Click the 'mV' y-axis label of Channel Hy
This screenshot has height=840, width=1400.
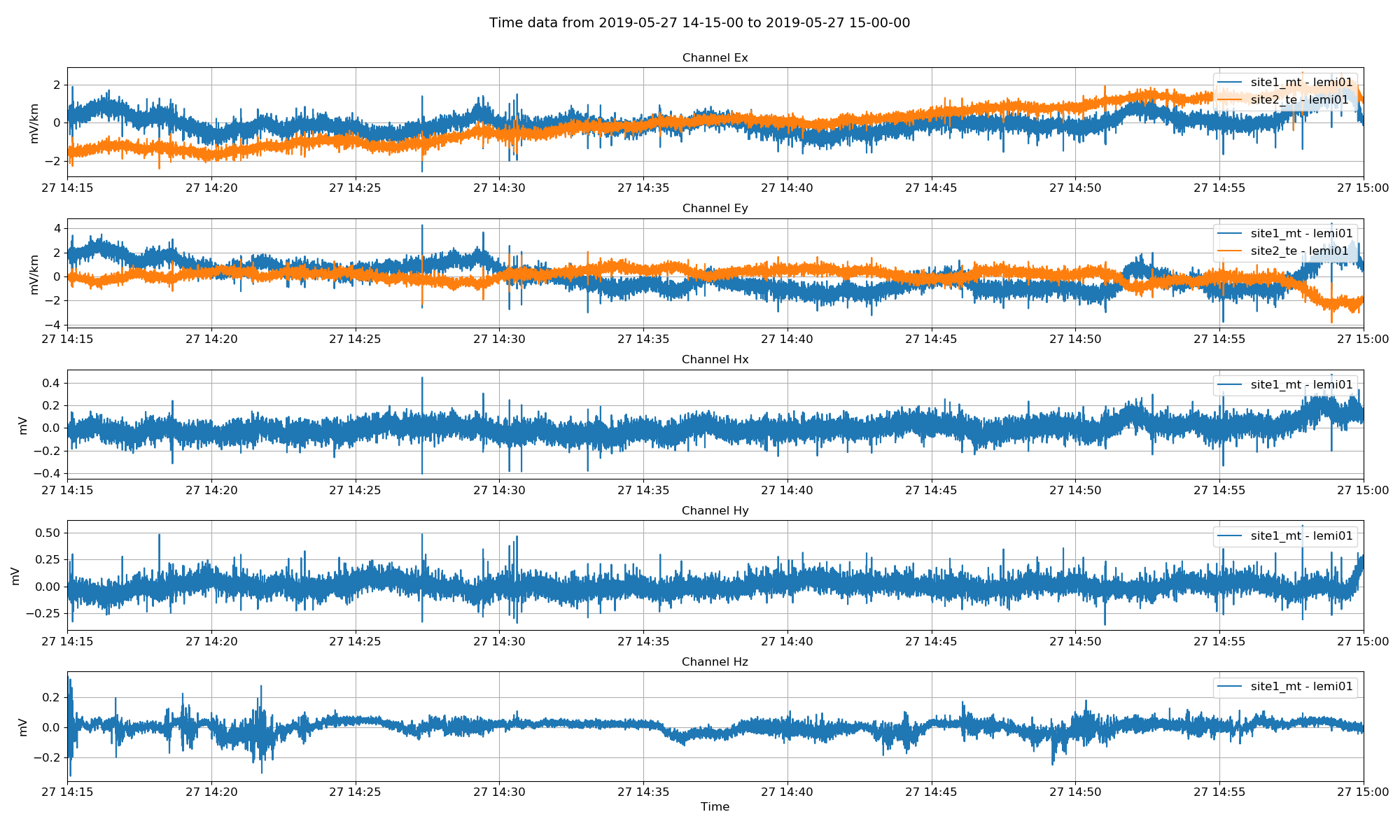[x=15, y=575]
